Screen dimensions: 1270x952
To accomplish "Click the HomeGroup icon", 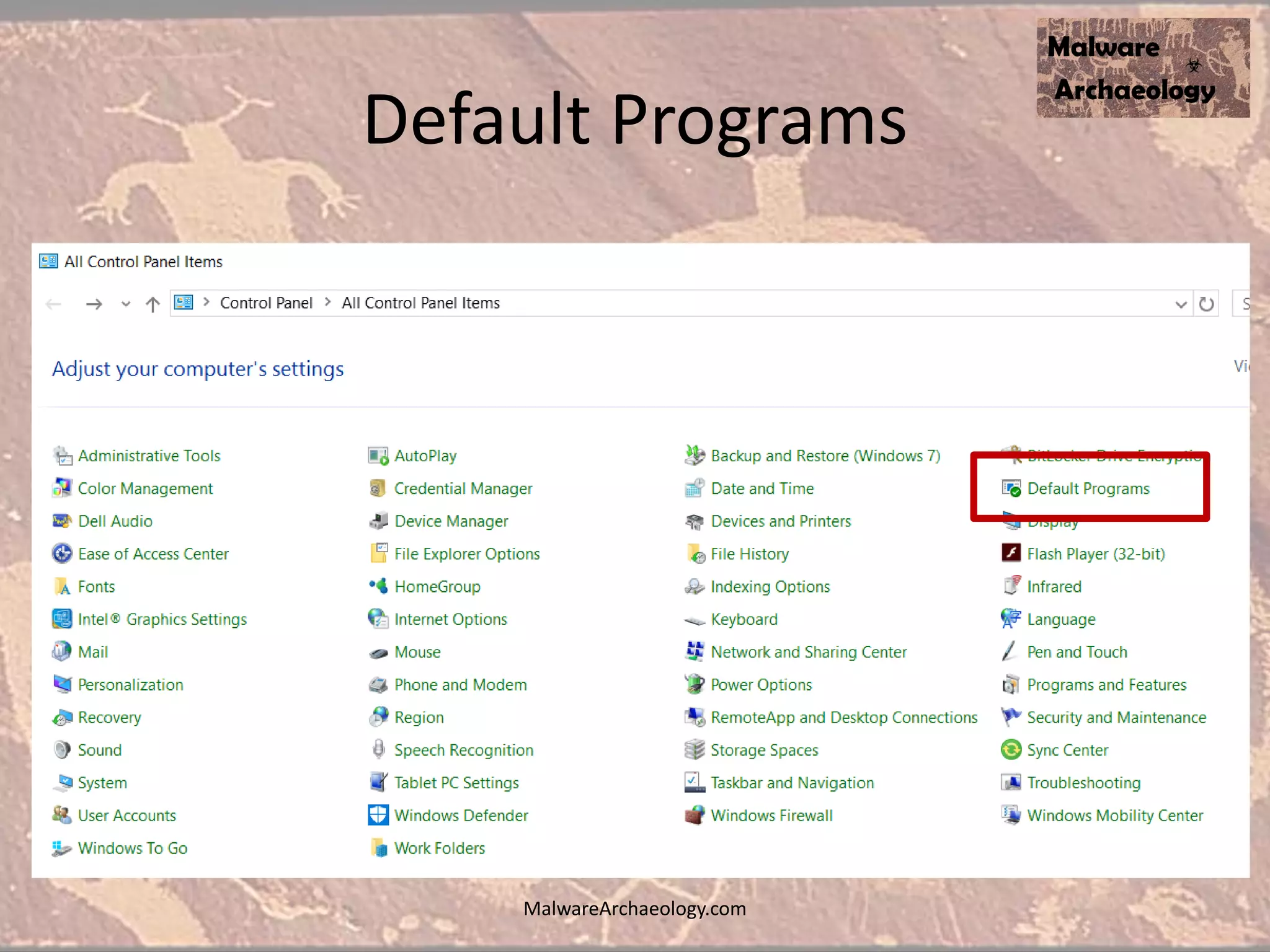I will tap(378, 586).
